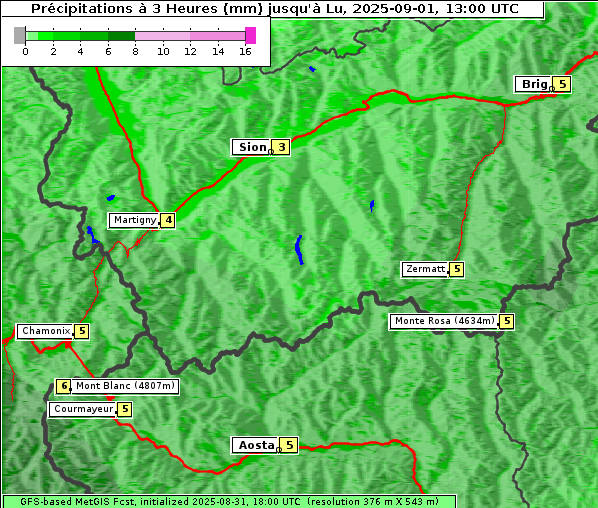Click the Martigny town label
Screen dimensions: 598x508
coord(134,220)
